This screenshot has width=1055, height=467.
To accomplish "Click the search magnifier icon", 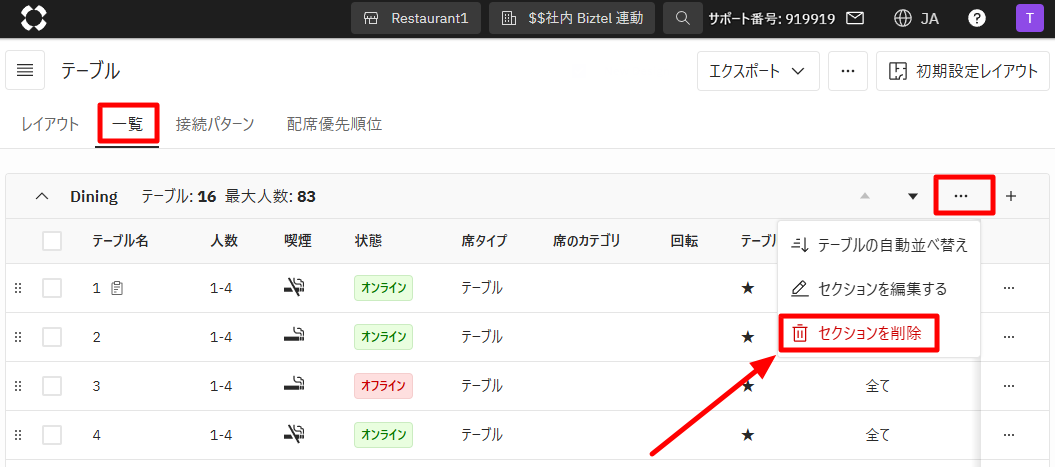I will tap(683, 18).
